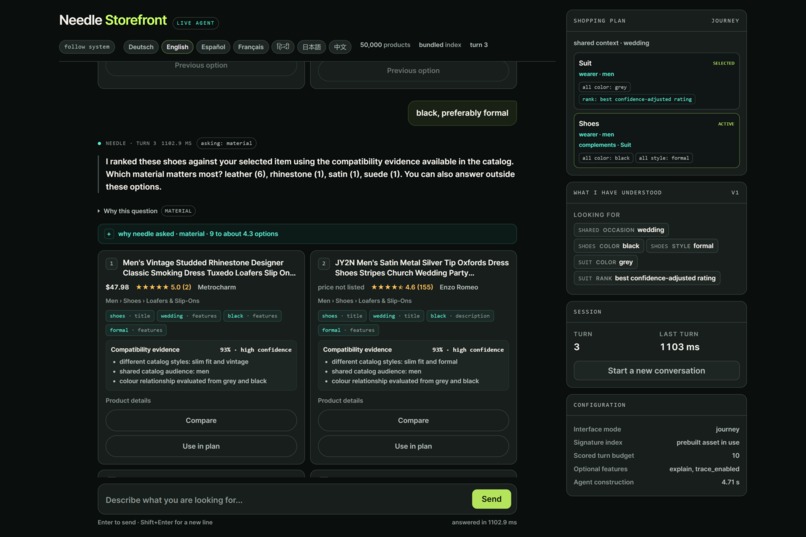Use the Metrocharm loafers in plan

click(x=201, y=446)
